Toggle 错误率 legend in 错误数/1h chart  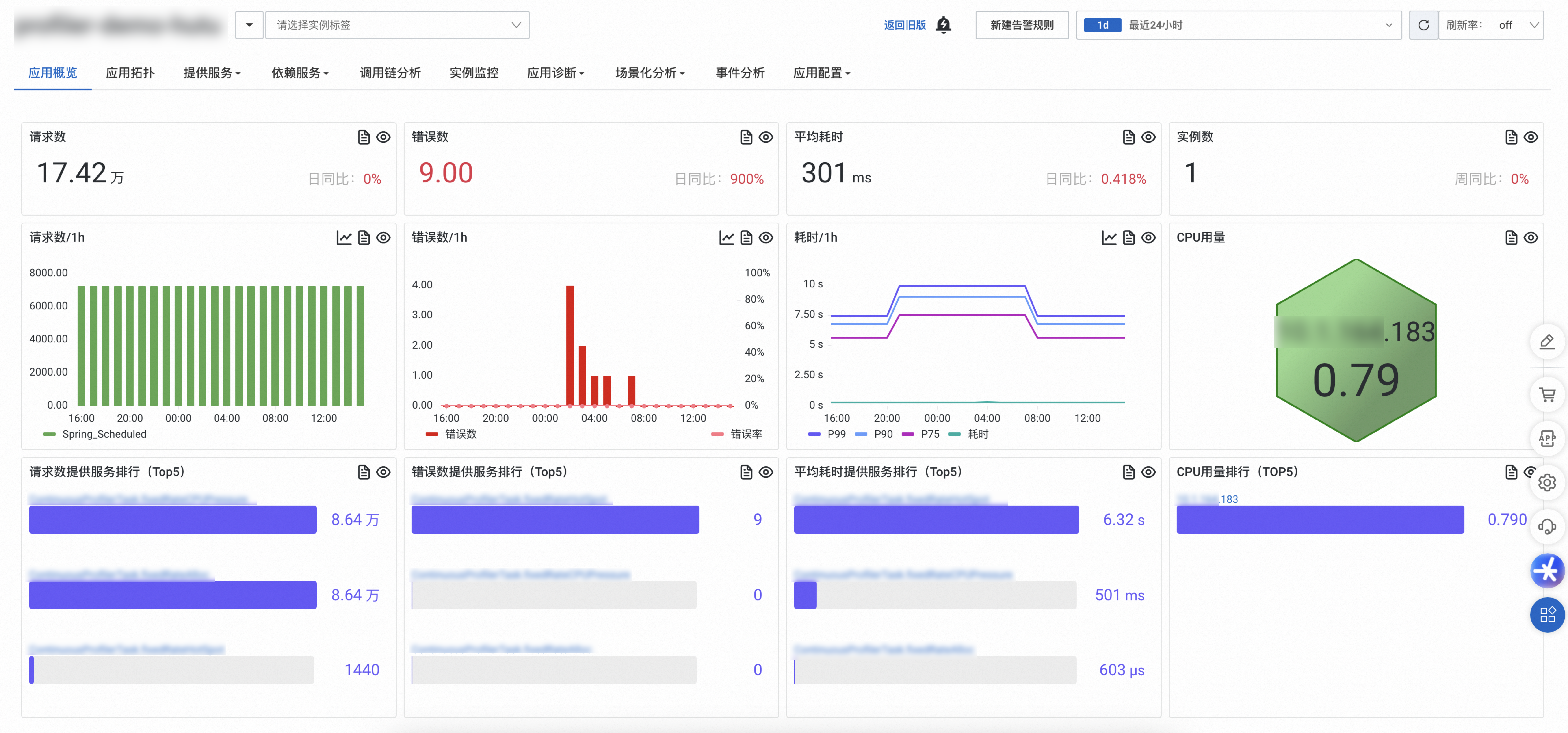coord(737,434)
